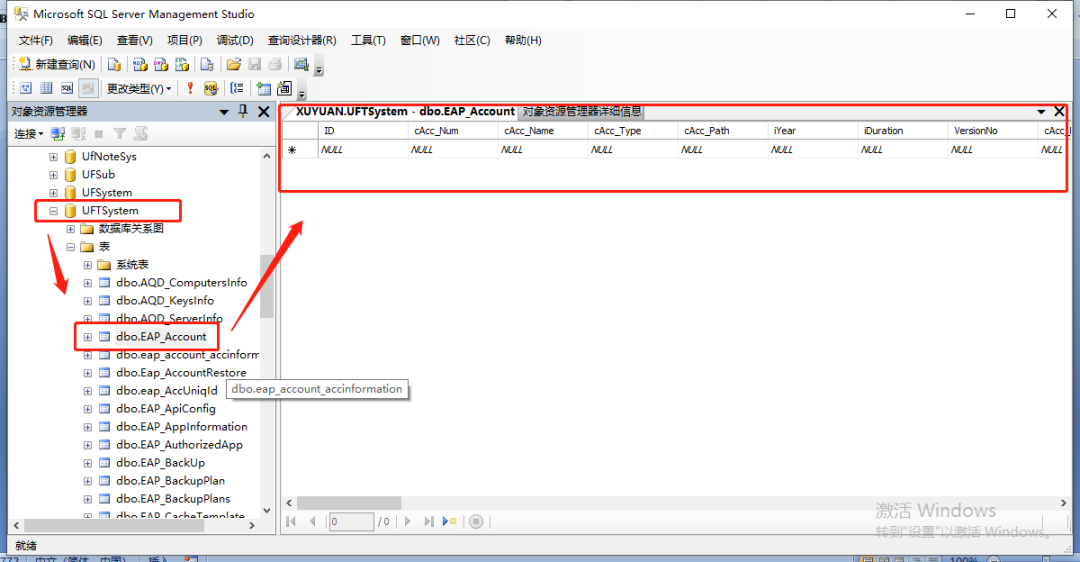Toggle the Show Criteria Pane grid button
1080x562 pixels.
tap(46, 88)
